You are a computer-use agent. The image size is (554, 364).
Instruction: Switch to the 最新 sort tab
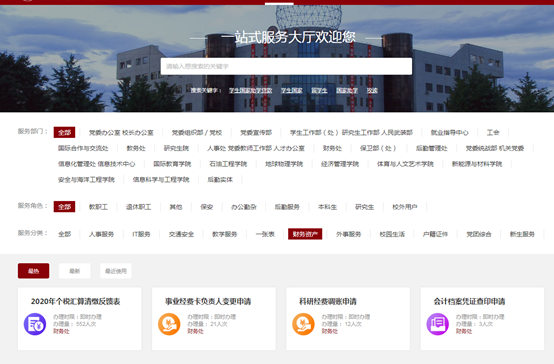click(75, 271)
